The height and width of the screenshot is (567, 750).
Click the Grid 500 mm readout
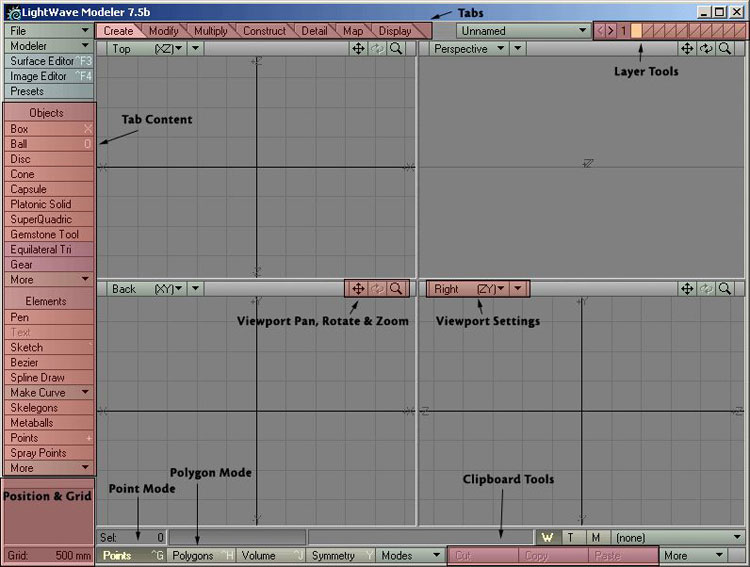(x=48, y=555)
